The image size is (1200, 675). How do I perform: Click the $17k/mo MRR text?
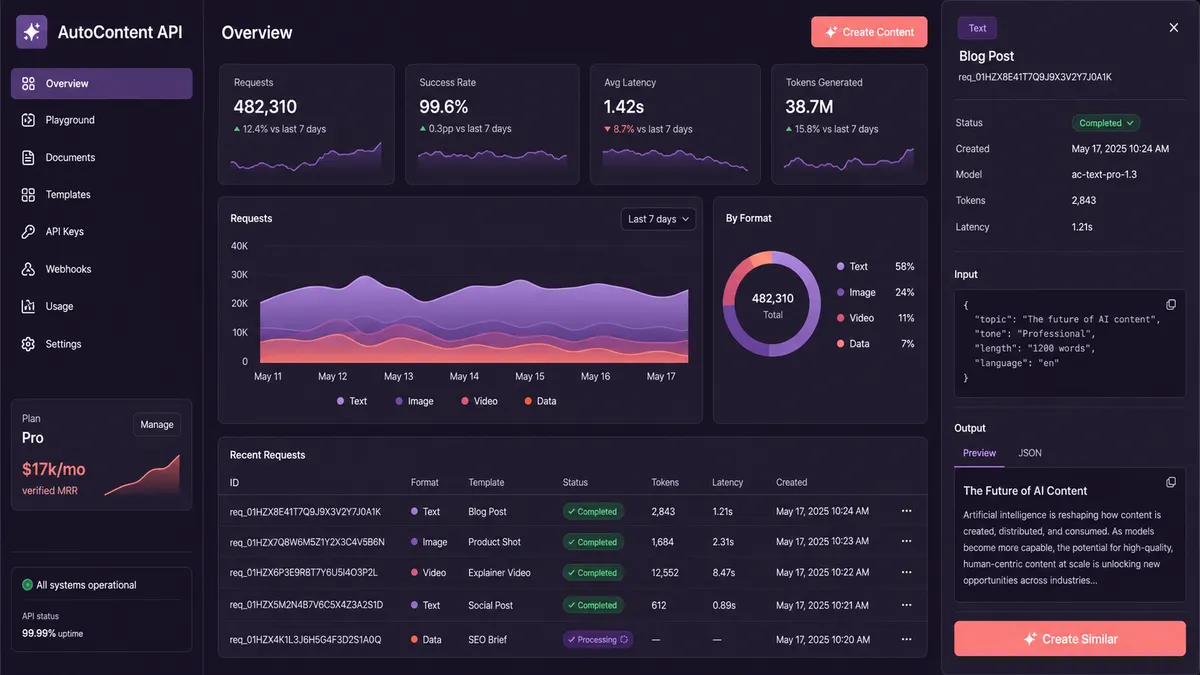tap(54, 469)
